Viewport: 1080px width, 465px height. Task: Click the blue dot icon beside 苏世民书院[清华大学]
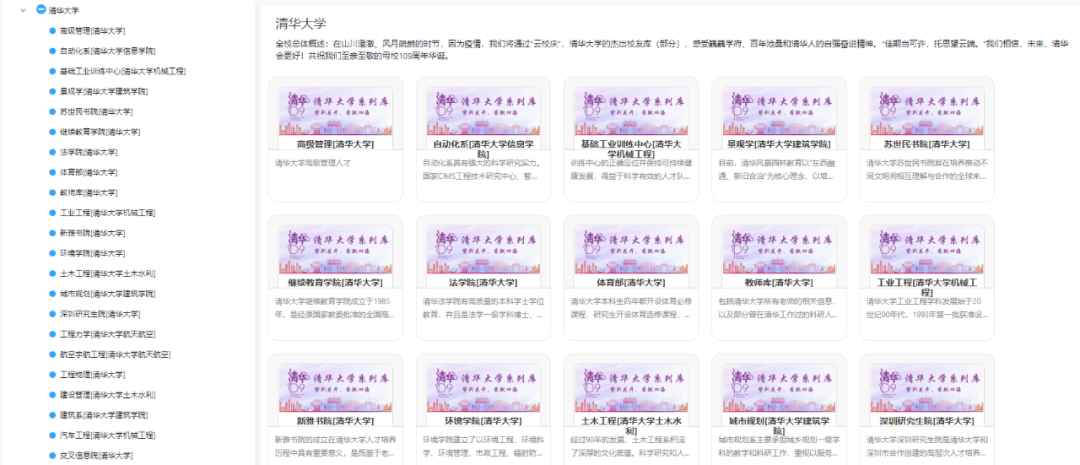pos(52,112)
